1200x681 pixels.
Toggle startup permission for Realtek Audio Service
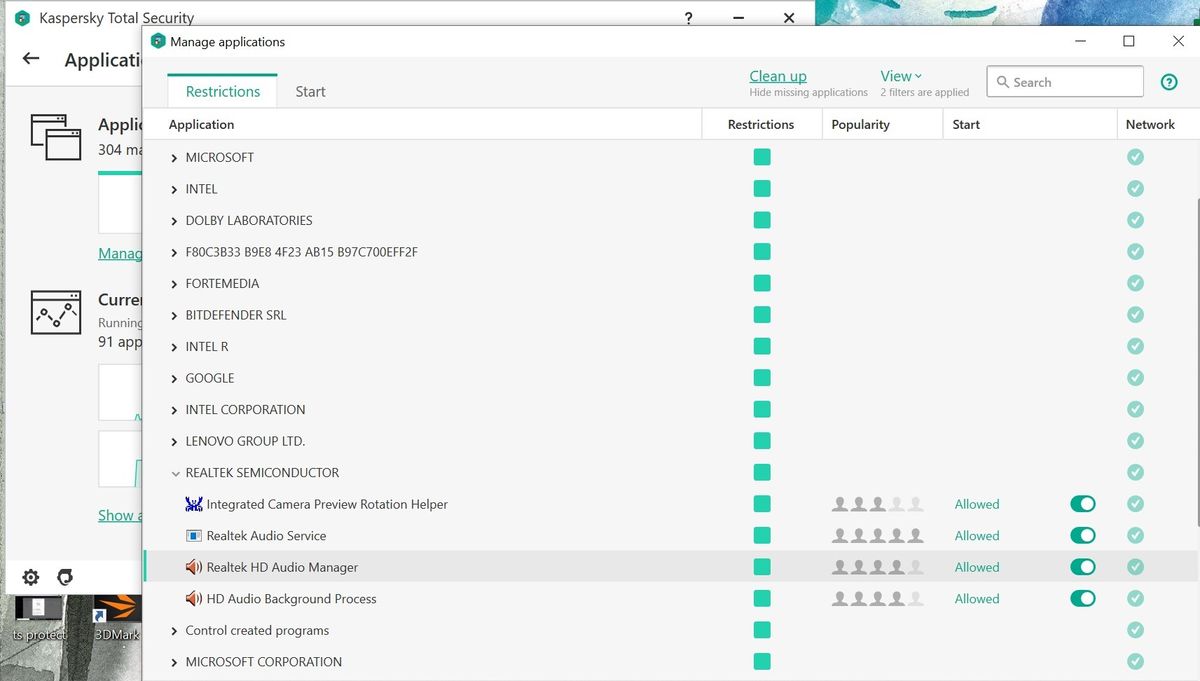[1083, 535]
